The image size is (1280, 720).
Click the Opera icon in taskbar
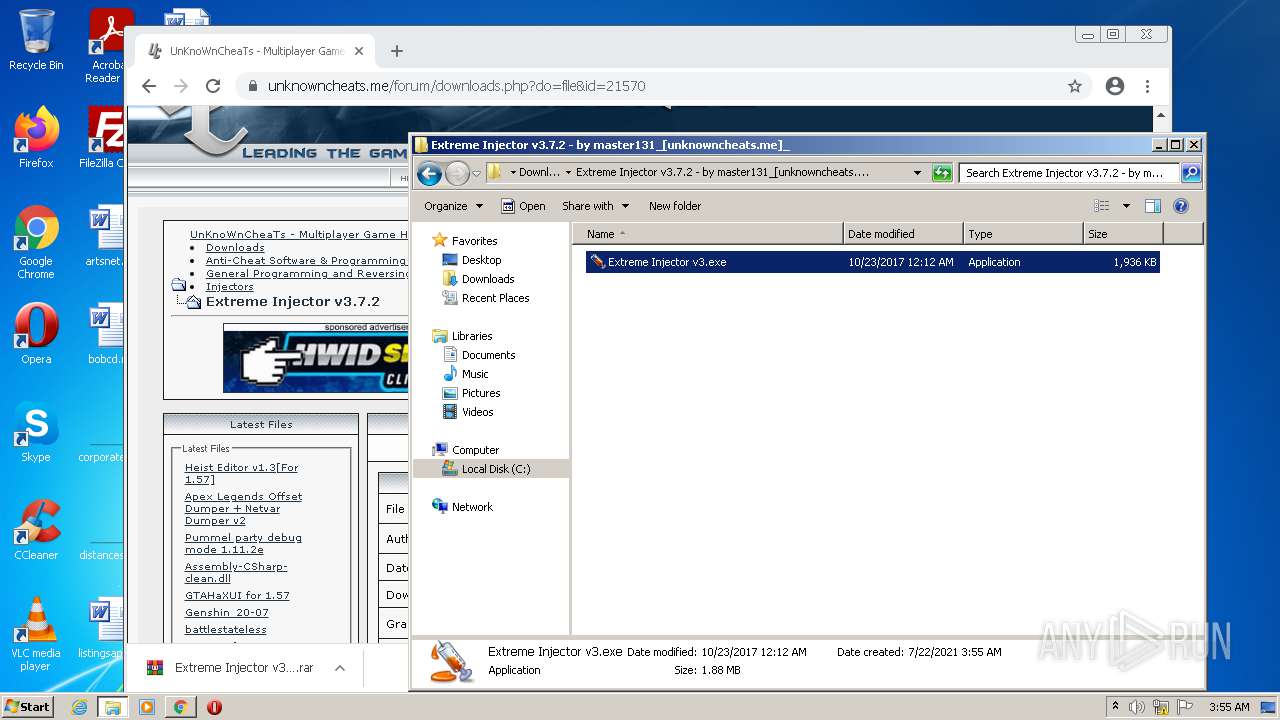[x=214, y=707]
